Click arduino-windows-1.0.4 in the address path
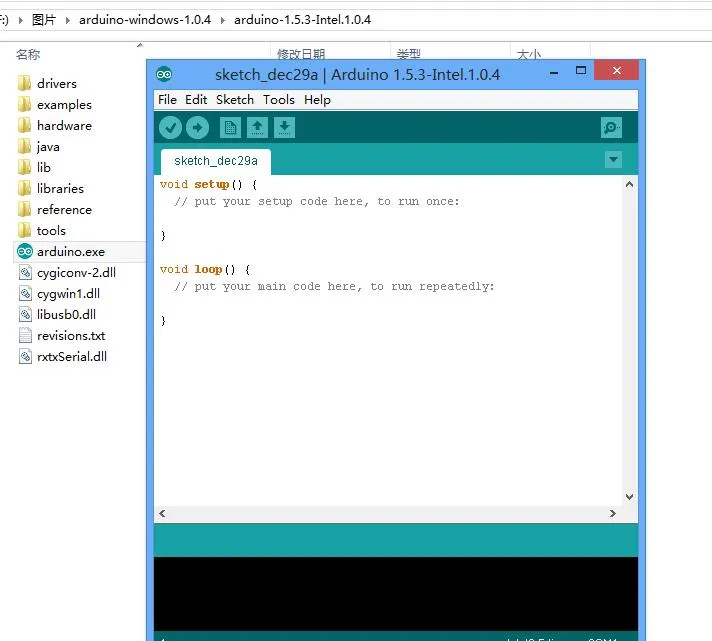 point(145,20)
